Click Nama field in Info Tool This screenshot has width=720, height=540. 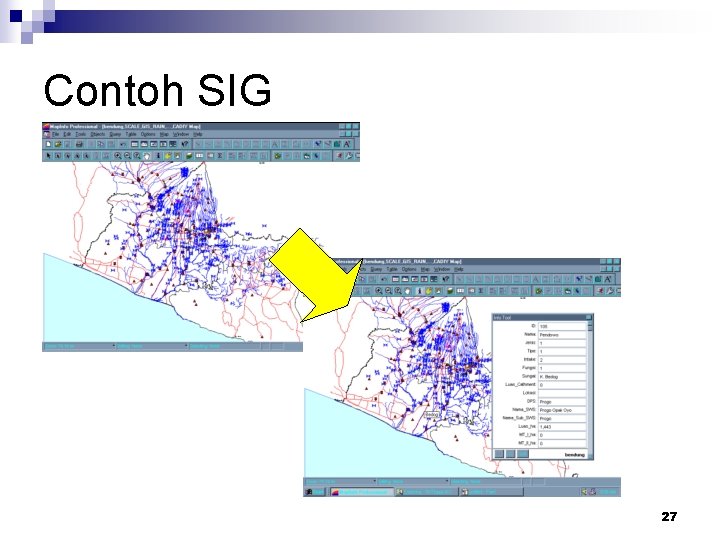pos(562,335)
